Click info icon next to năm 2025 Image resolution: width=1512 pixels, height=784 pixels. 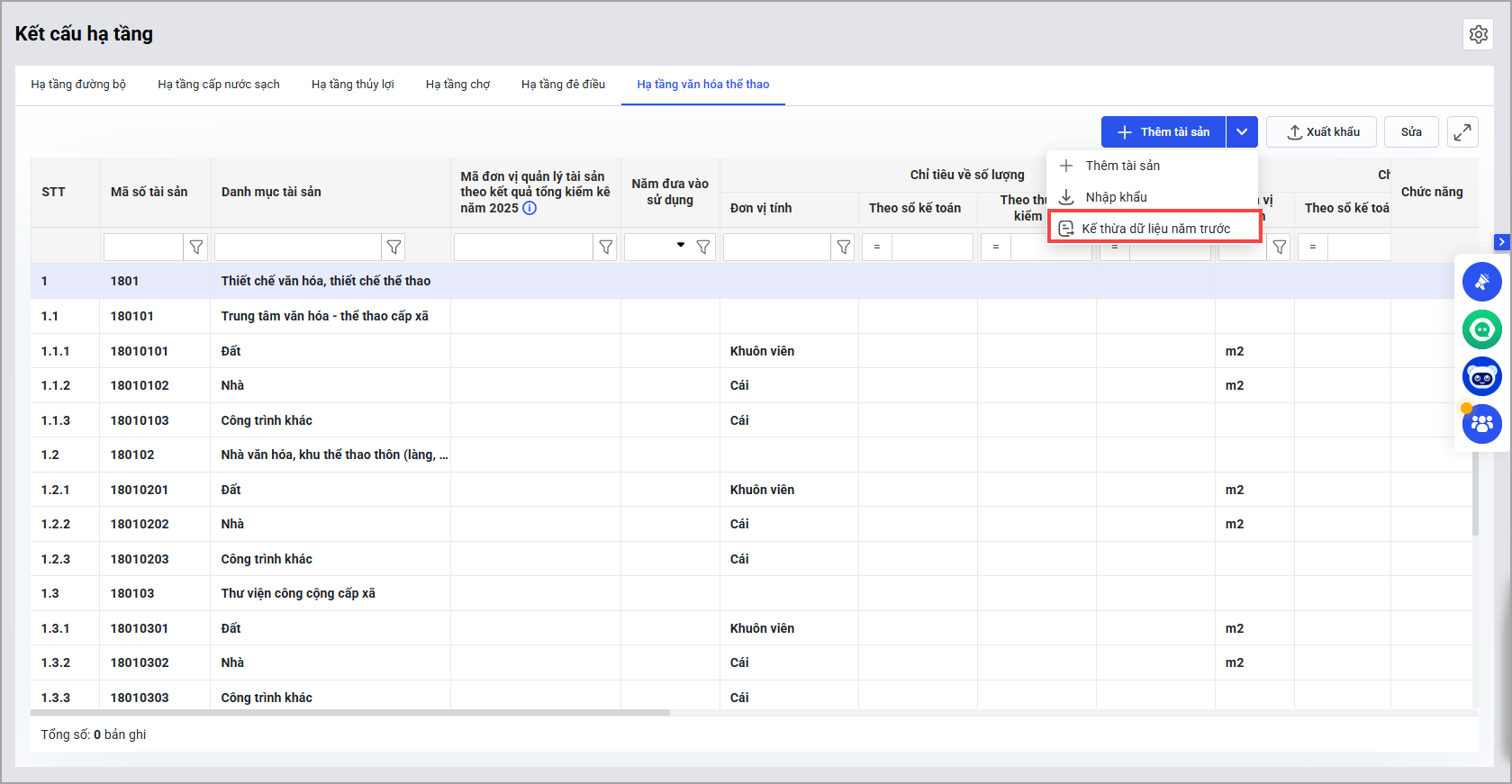pyautogui.click(x=530, y=208)
